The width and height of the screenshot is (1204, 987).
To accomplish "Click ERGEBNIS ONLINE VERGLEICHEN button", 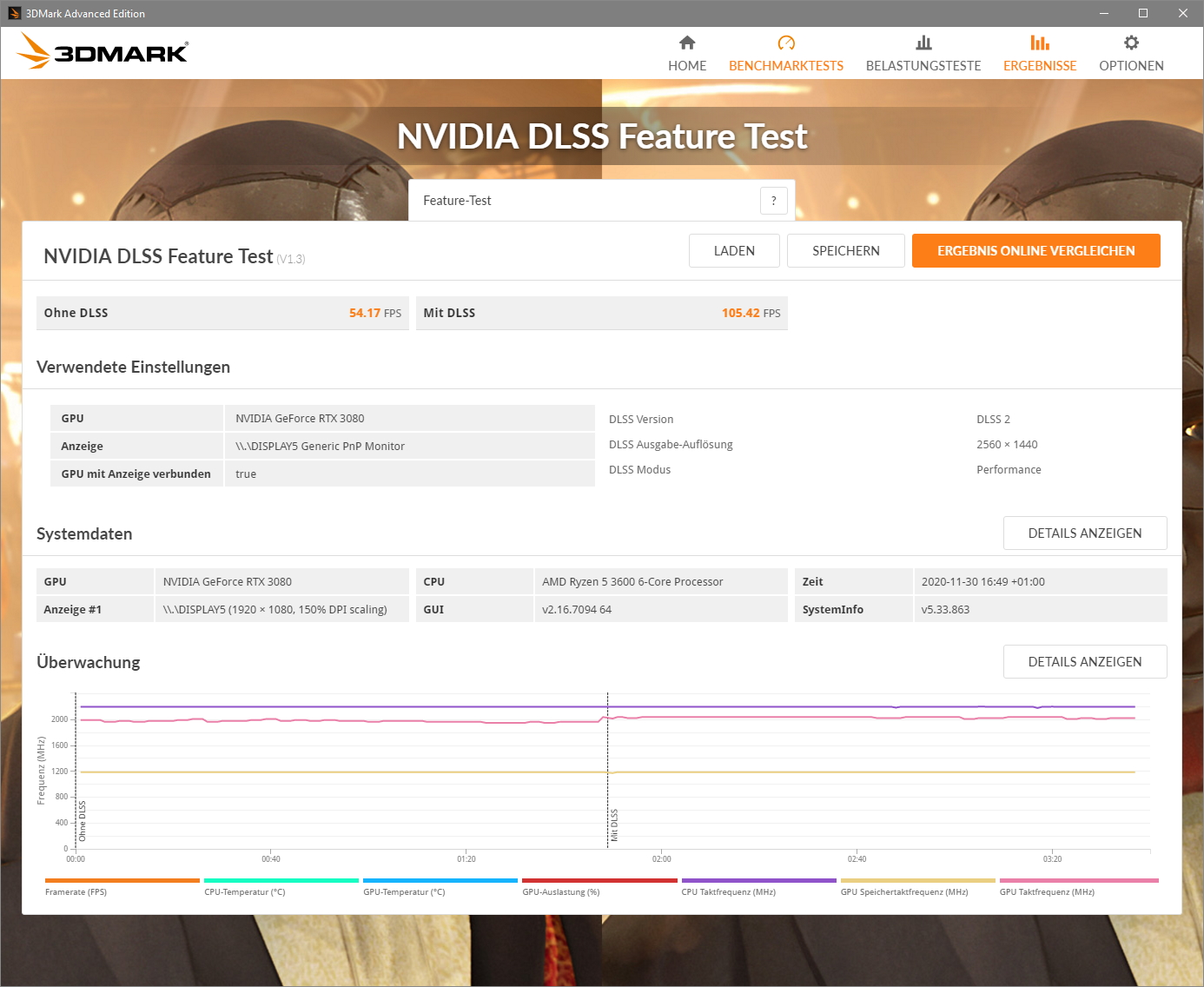I will (1036, 251).
